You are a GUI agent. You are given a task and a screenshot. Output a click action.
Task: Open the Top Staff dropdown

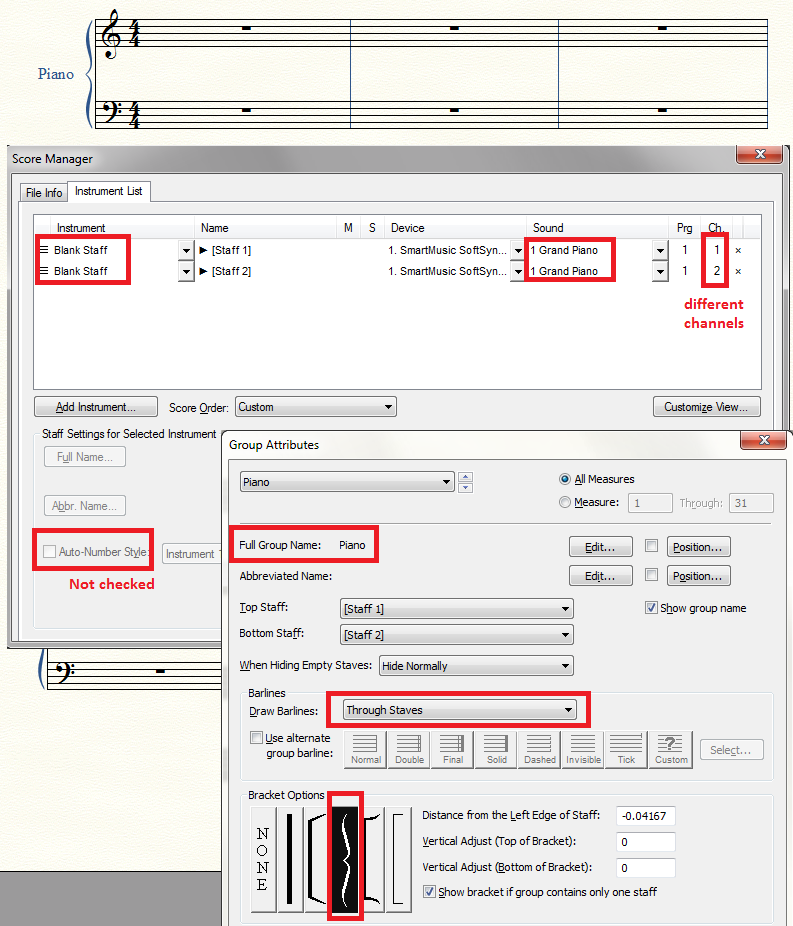pos(457,608)
